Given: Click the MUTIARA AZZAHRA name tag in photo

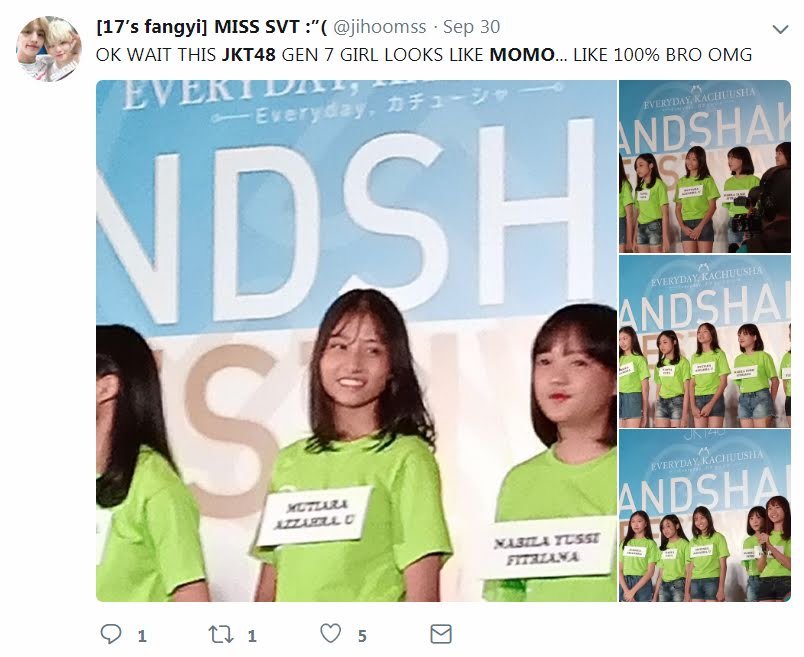Looking at the screenshot, I should click(x=314, y=515).
